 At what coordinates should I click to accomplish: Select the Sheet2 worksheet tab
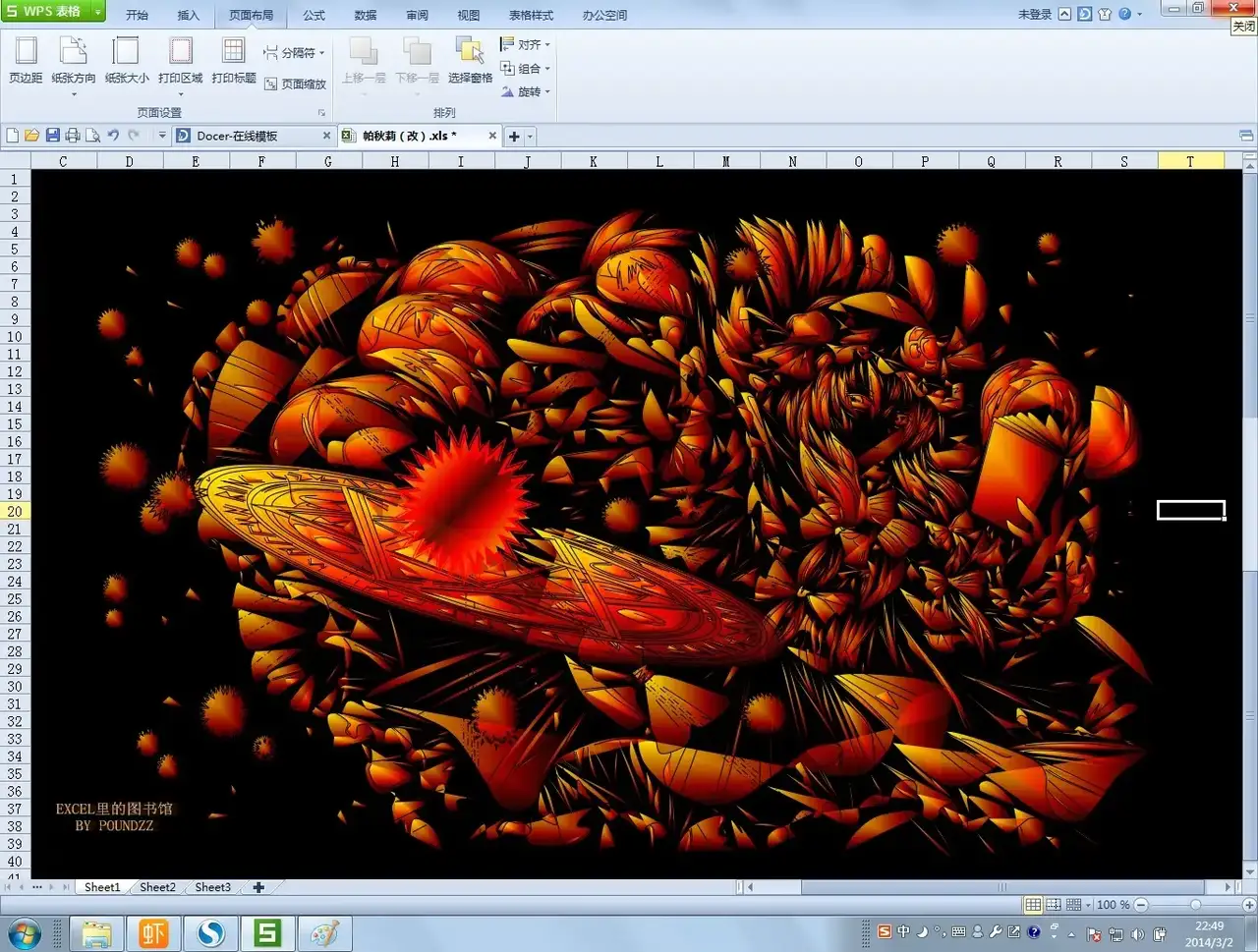tap(157, 887)
